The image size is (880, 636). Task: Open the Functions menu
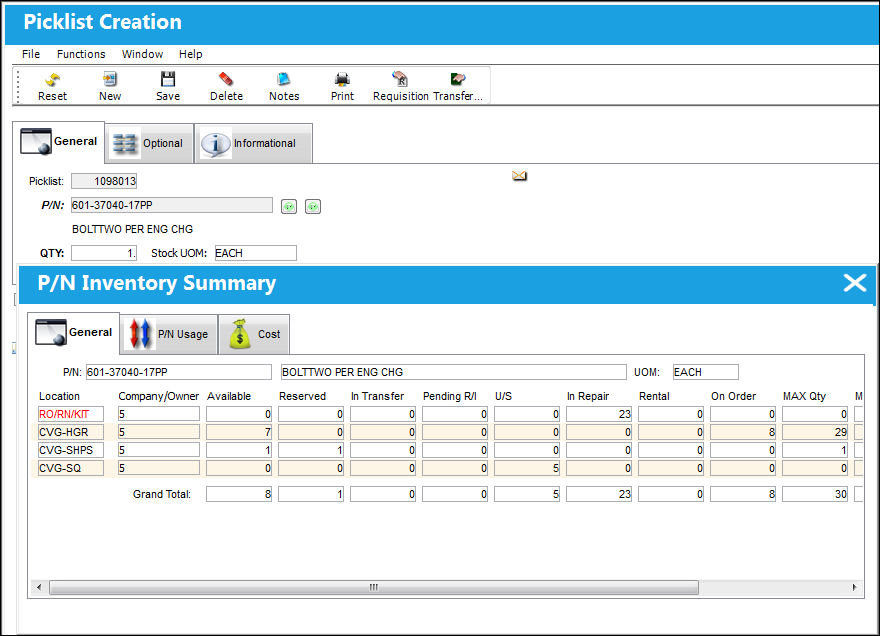(x=81, y=54)
